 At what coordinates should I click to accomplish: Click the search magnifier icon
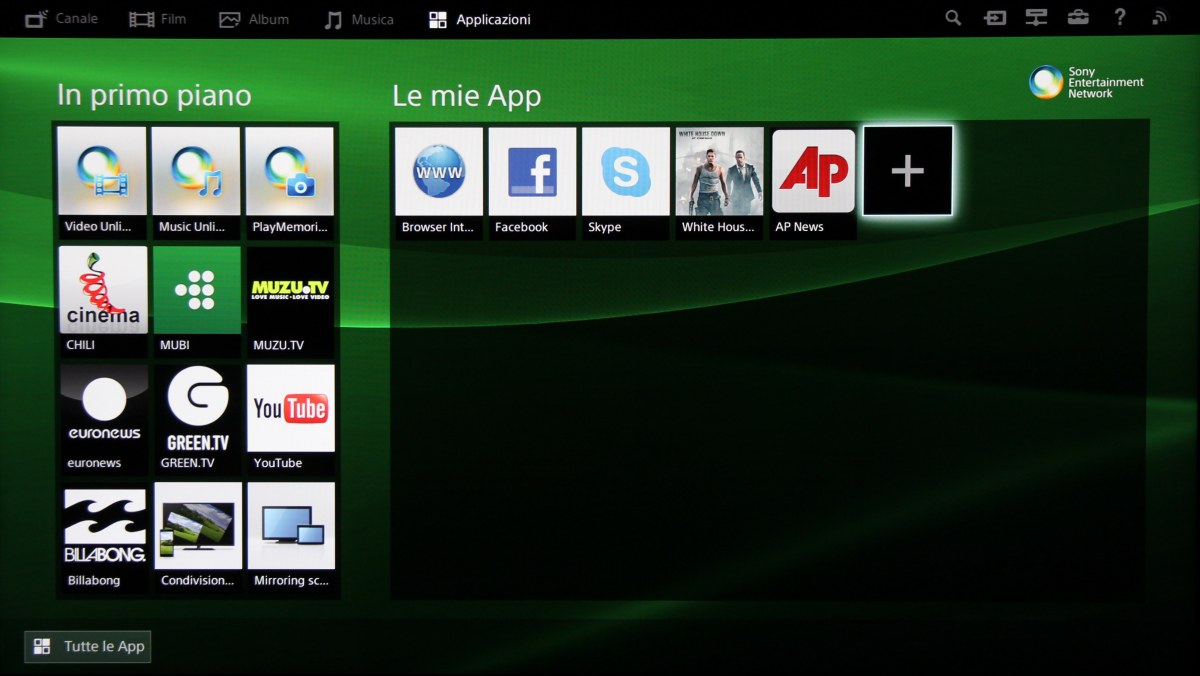pos(953,18)
